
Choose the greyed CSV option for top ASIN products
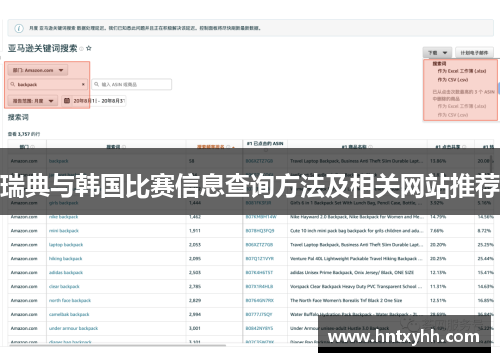(x=453, y=115)
